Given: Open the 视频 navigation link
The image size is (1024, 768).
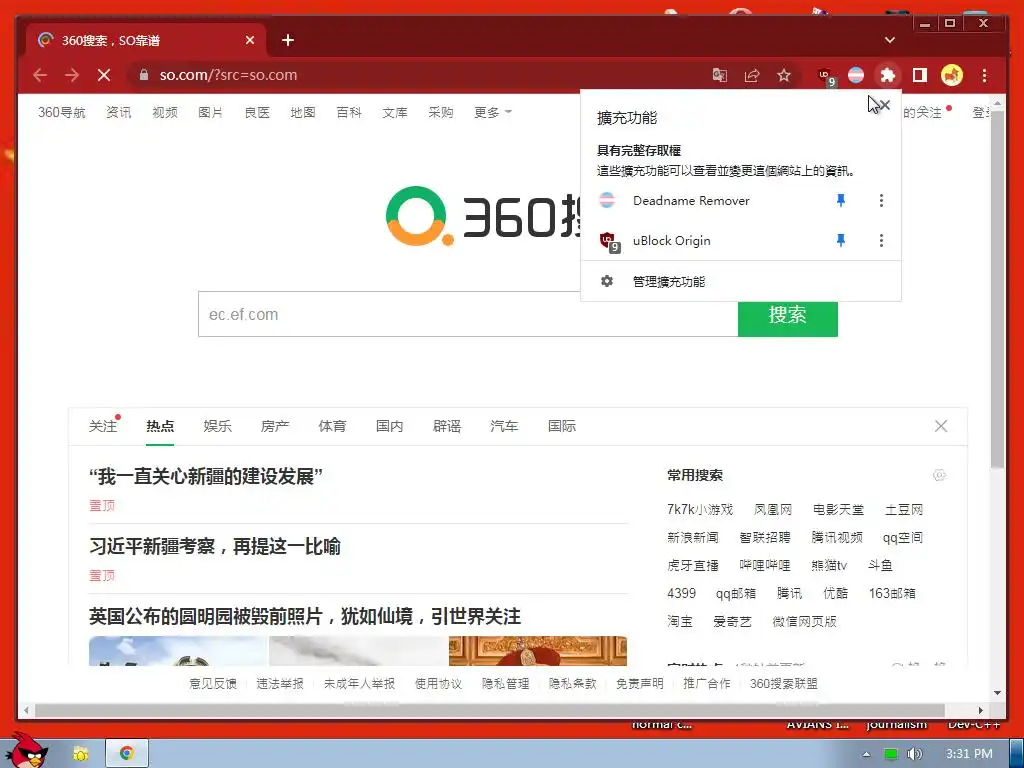Looking at the screenshot, I should pyautogui.click(x=165, y=112).
